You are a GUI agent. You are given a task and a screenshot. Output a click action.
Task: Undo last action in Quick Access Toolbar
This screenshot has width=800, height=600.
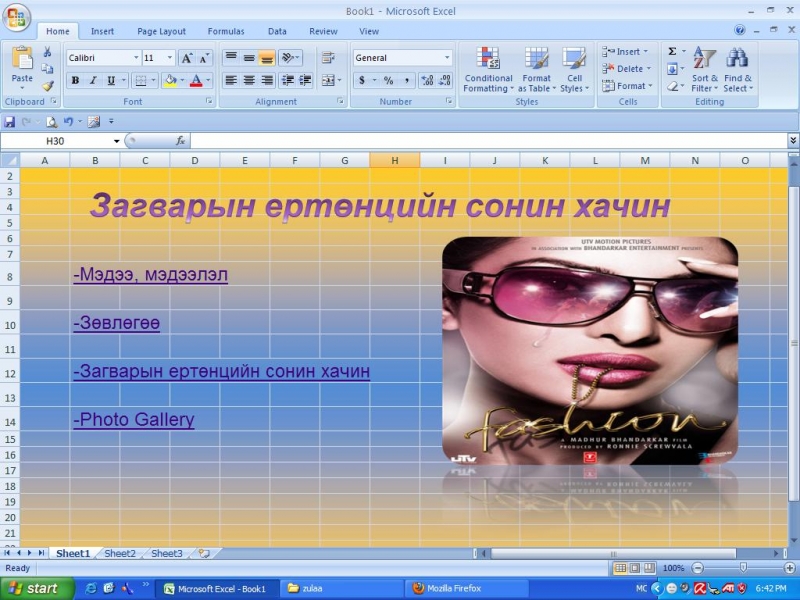[x=68, y=121]
